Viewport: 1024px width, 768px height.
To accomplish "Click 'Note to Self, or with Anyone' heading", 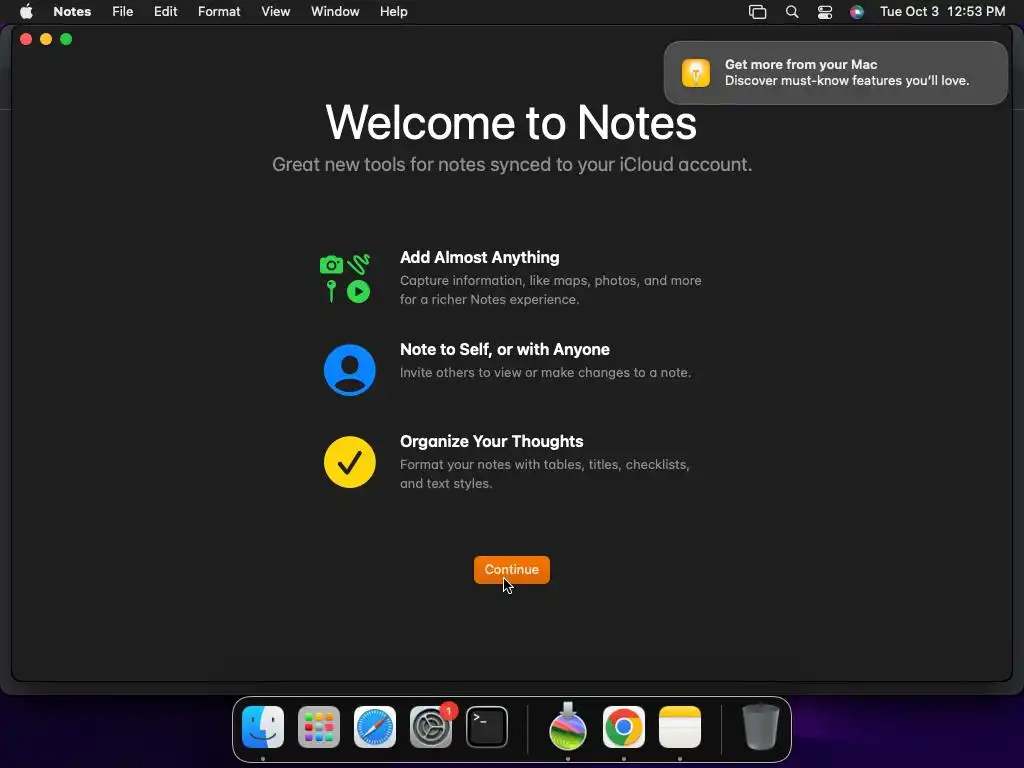I will click(x=505, y=349).
